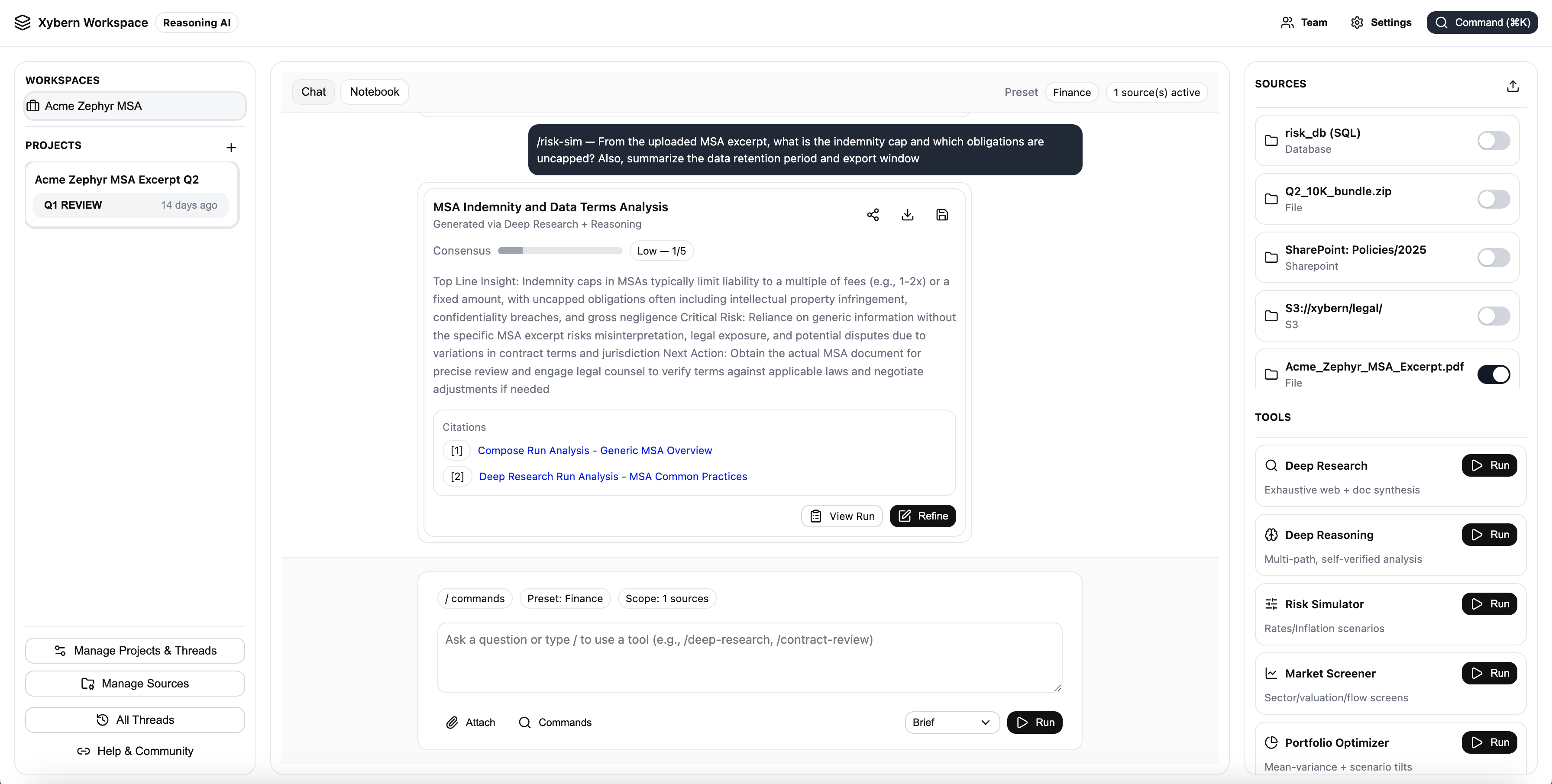Screen dimensions: 1552x784
Task: Open Settings from the top bar
Action: pyautogui.click(x=1381, y=22)
